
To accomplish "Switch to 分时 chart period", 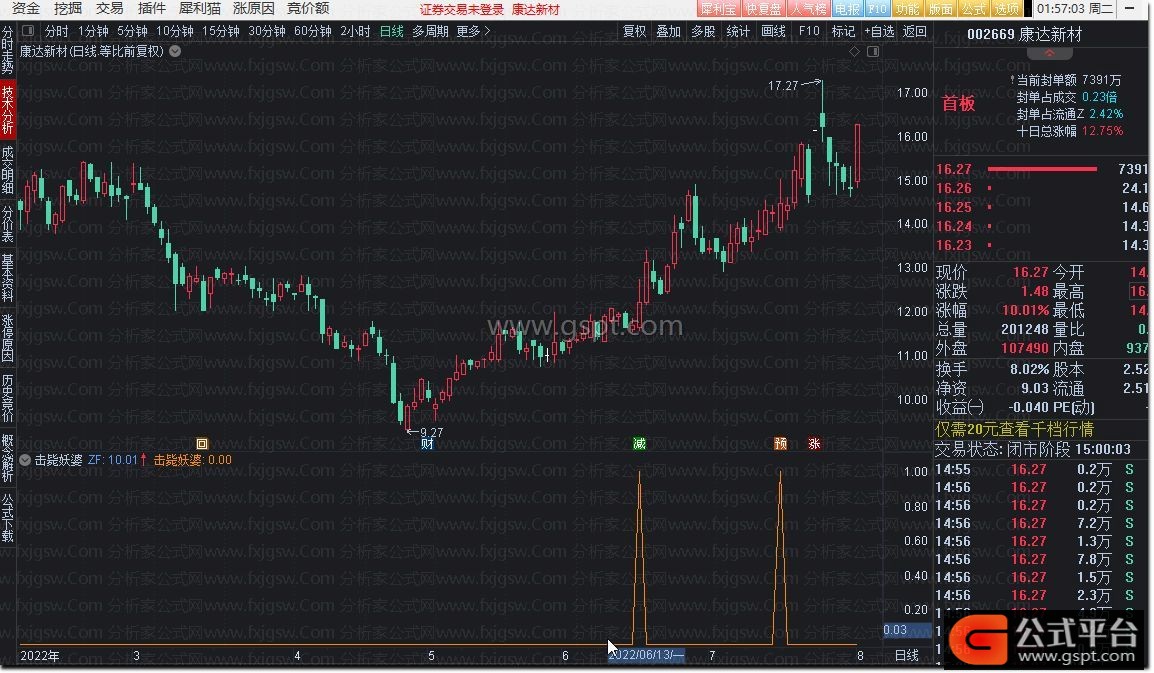I will [57, 31].
